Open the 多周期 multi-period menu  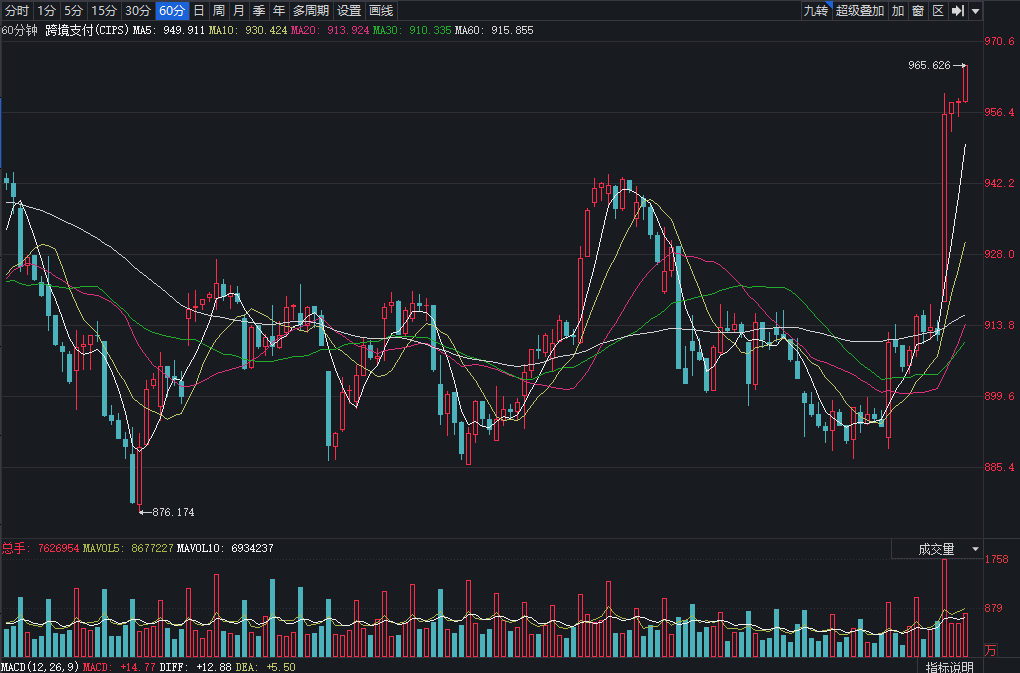[310, 11]
